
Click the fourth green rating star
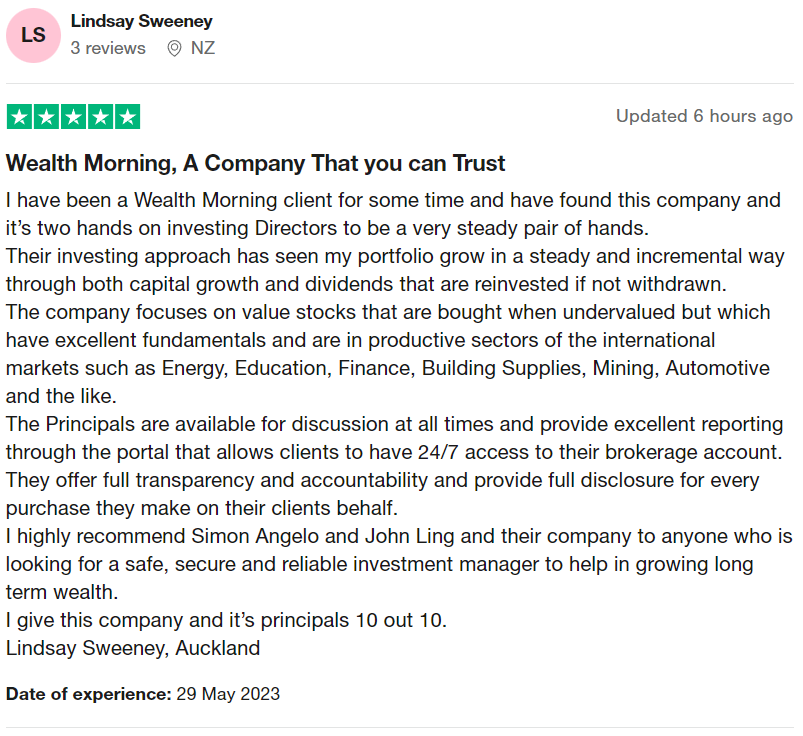[x=100, y=117]
